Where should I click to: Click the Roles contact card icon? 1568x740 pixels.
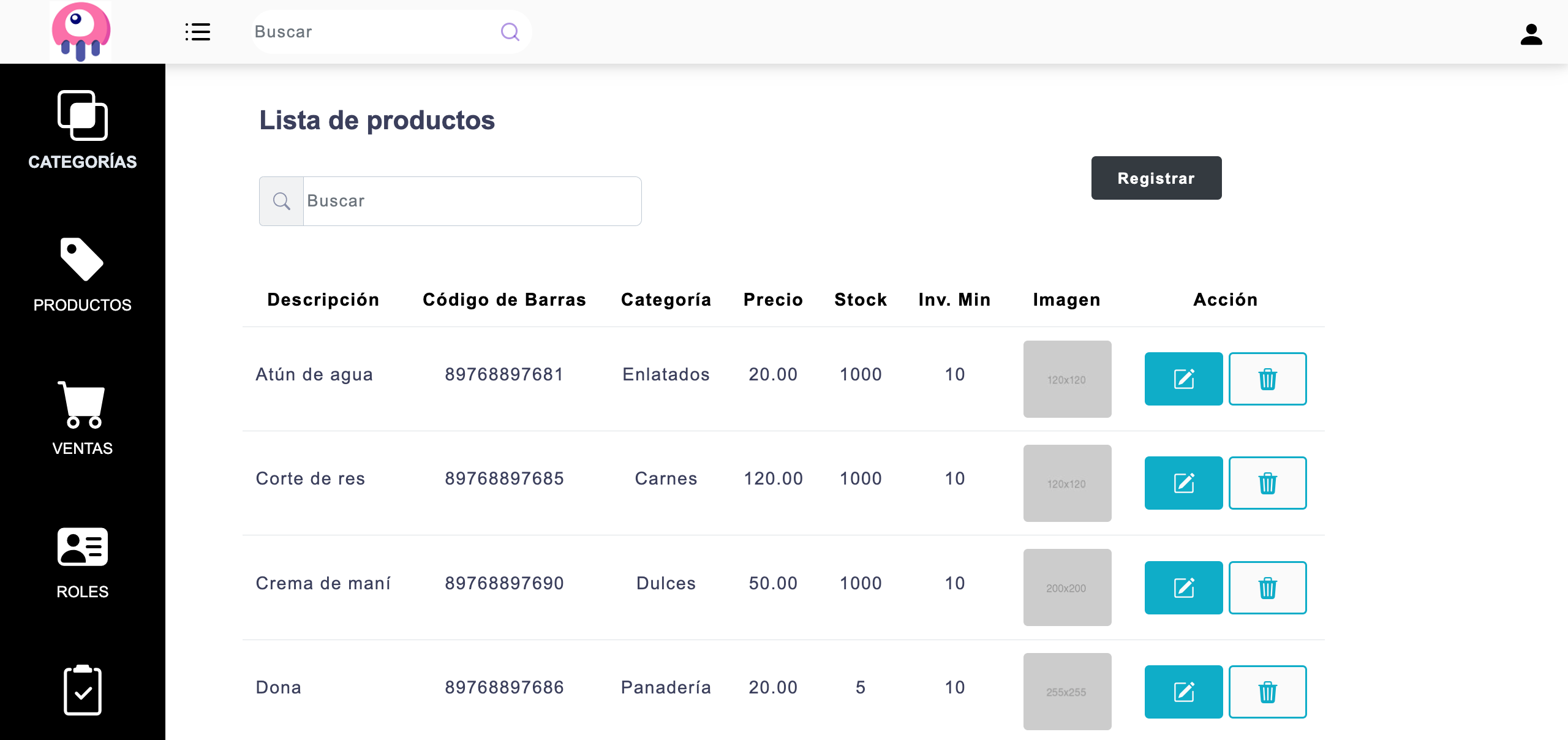pos(81,546)
